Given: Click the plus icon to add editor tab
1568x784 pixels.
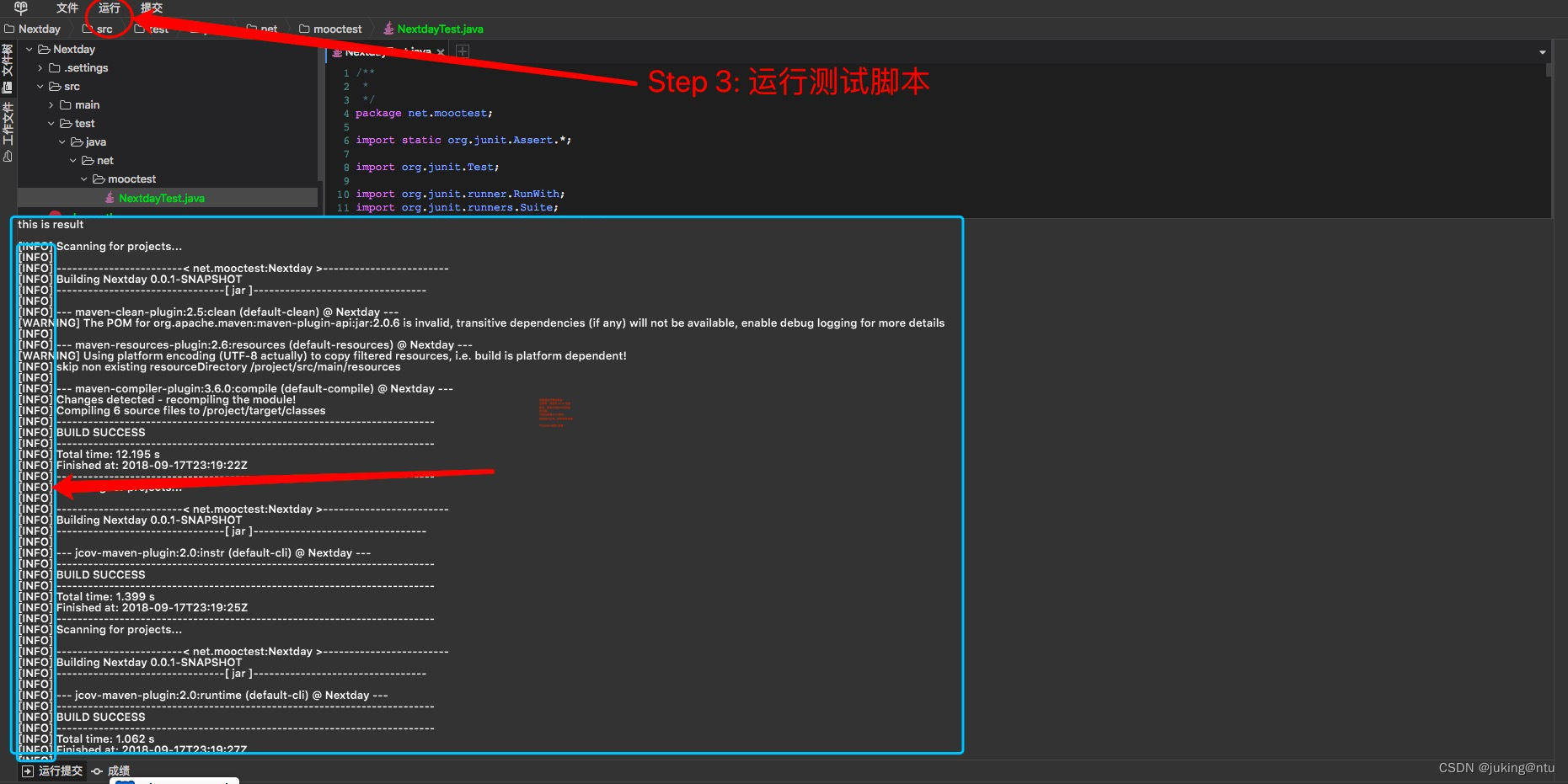Looking at the screenshot, I should tap(463, 51).
